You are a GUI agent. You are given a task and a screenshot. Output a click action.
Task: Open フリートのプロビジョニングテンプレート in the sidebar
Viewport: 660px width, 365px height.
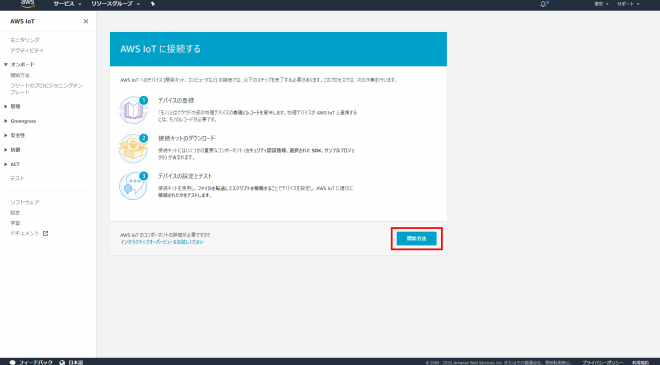tap(46, 89)
